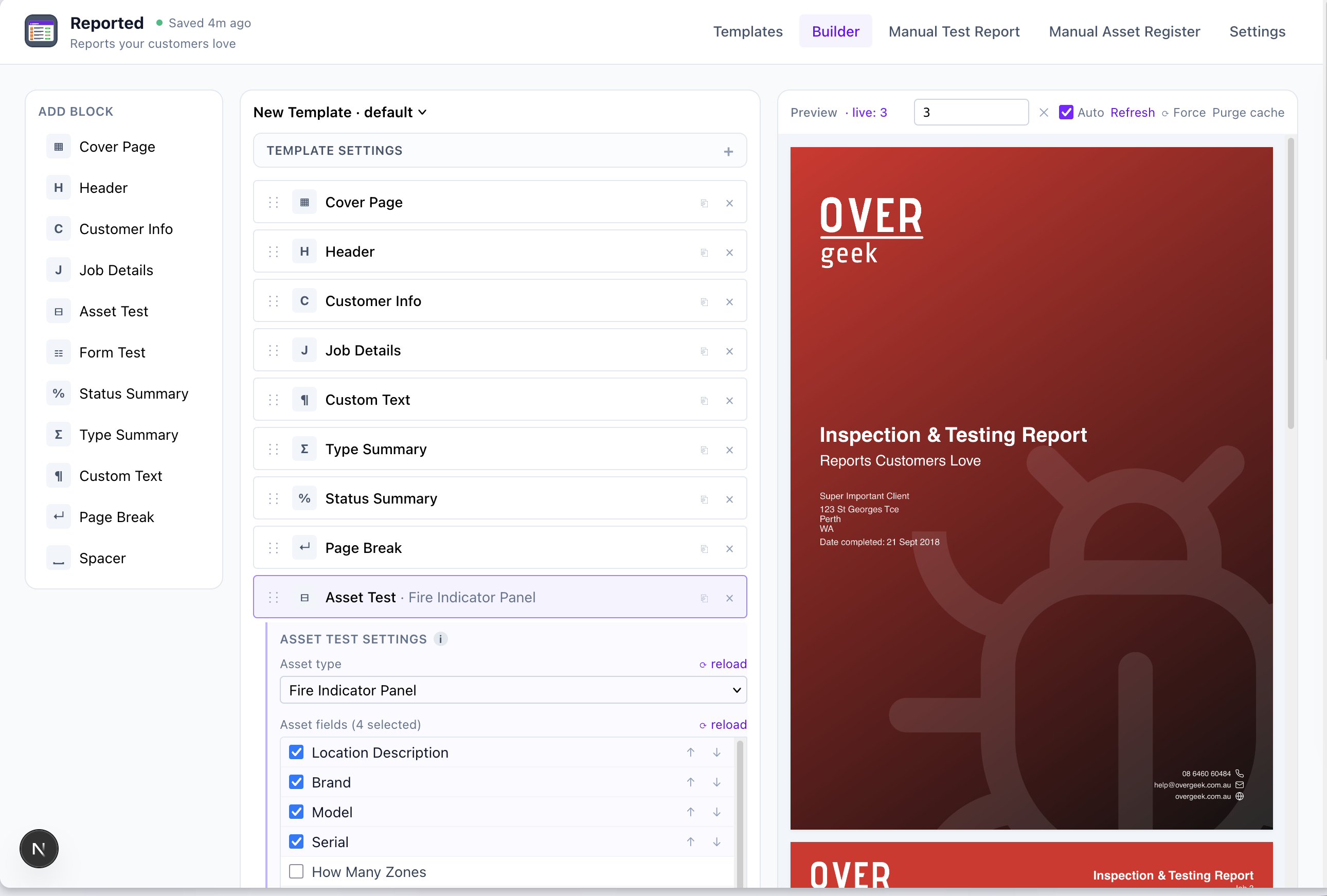Image resolution: width=1327 pixels, height=896 pixels.
Task: Click the Force refresh link
Action: click(x=1182, y=113)
